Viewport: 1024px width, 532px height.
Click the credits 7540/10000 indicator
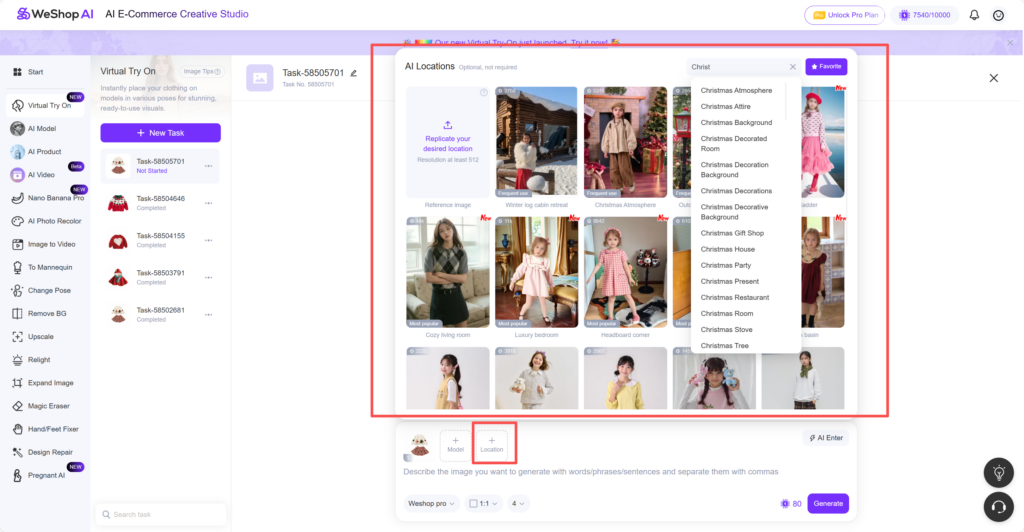tap(924, 15)
